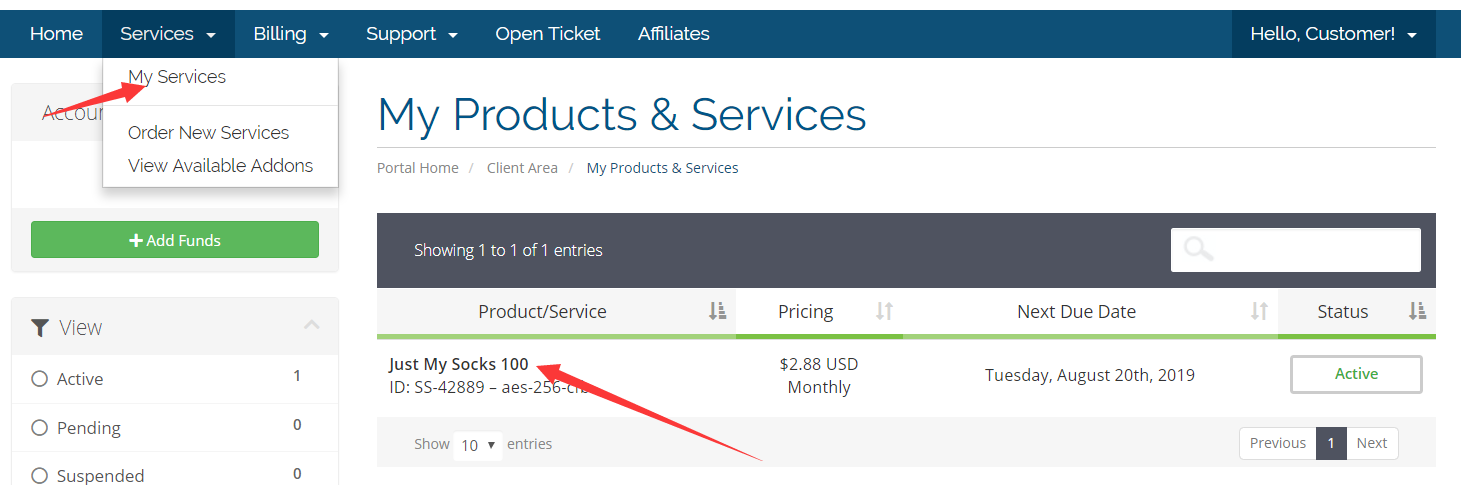
Task: Open the Billing dropdown menu
Action: (290, 34)
